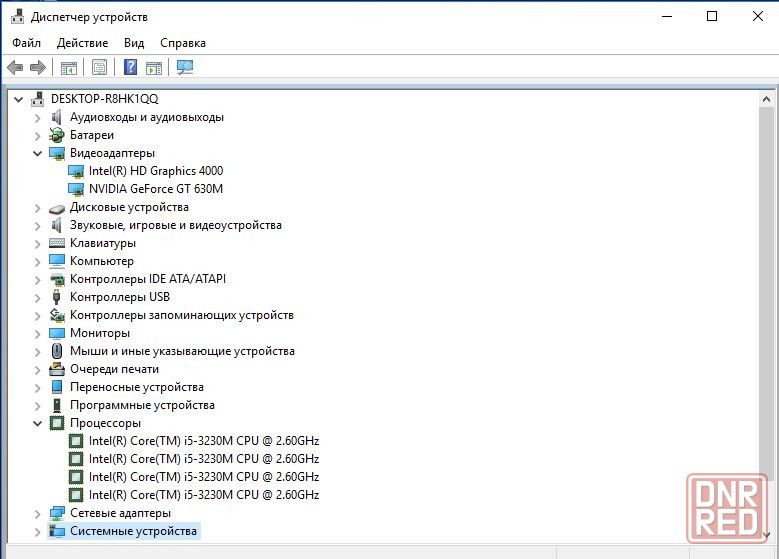
Task: Collapse the DESKTOP-R8HK1QQ root node
Action: click(19, 99)
